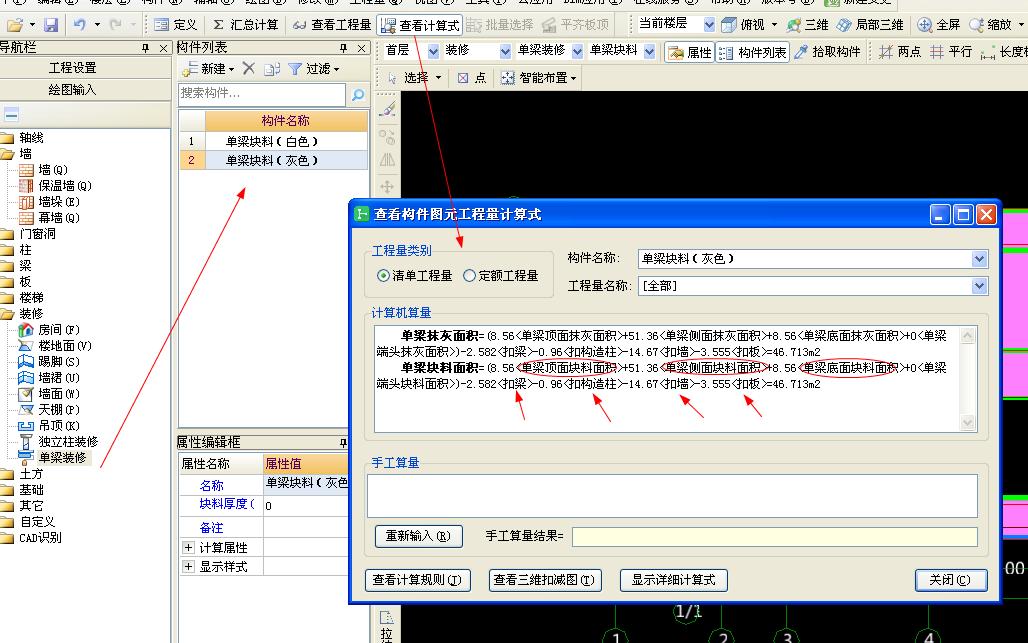1028x643 pixels.
Task: Switch to the 俯视 view
Action: tap(743, 25)
